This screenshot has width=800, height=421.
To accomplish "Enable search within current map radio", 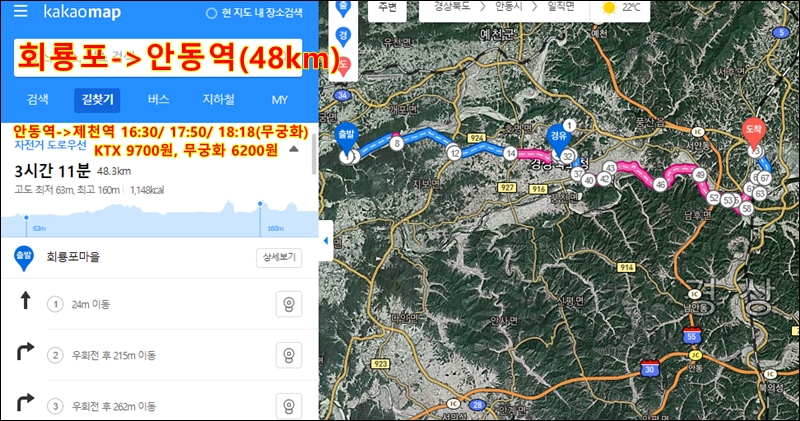I will point(211,13).
